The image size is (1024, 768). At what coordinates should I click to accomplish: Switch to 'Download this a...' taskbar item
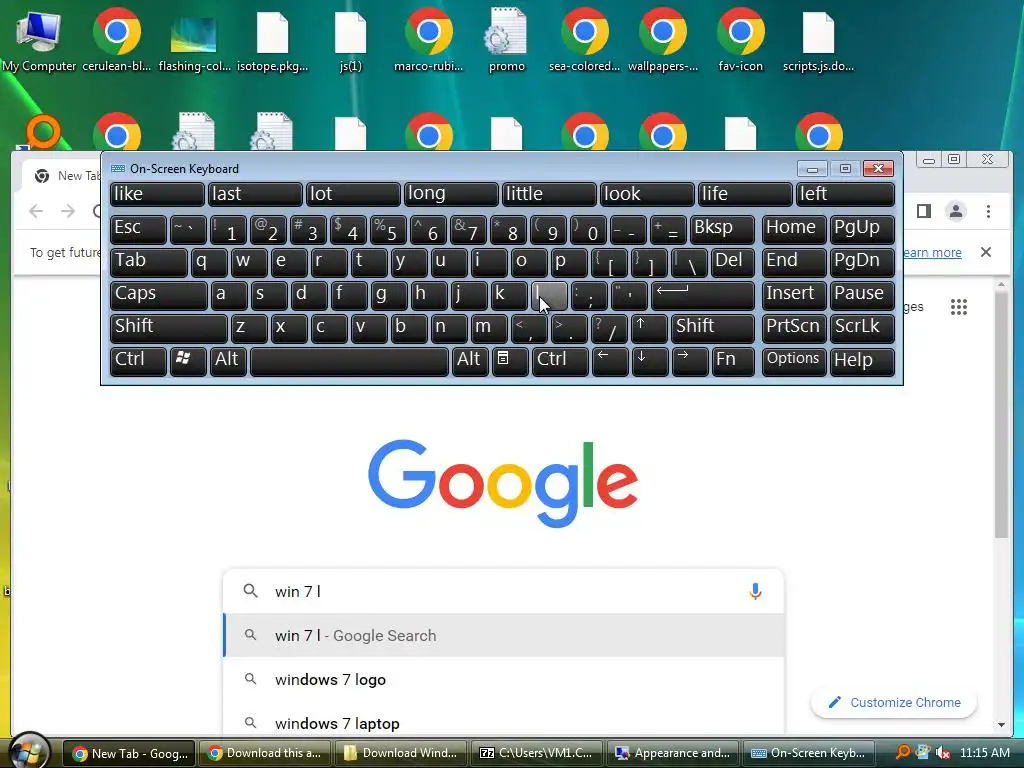264,753
